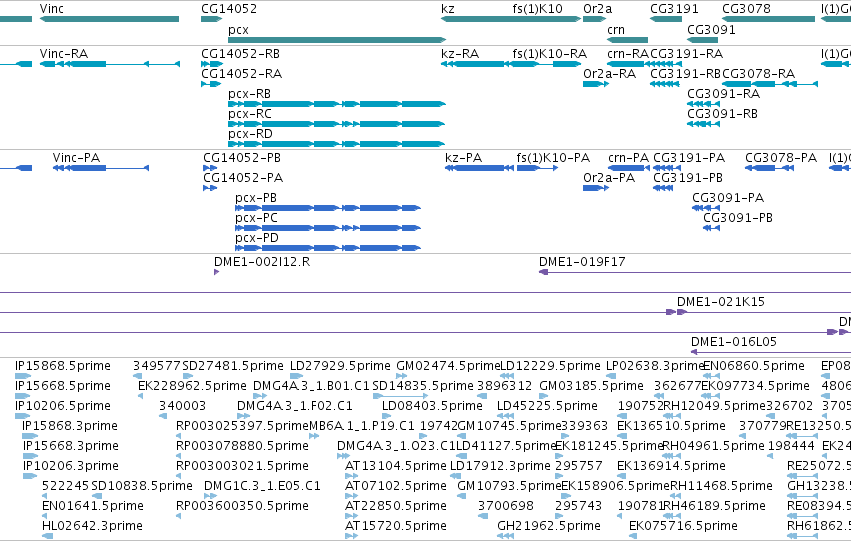This screenshot has height=541, width=851.
Task: Click the EK228962.5prime EST label
Action: click(192, 386)
